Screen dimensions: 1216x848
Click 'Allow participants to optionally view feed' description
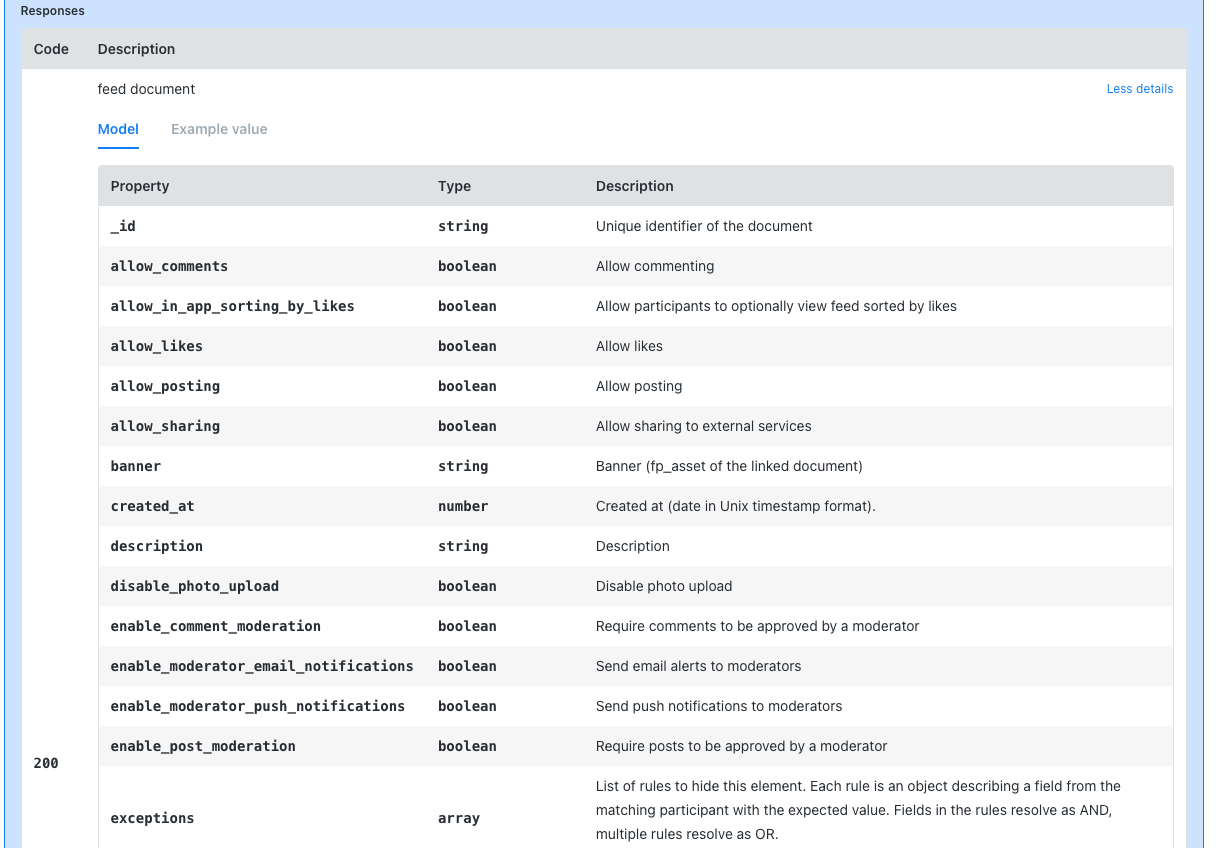click(776, 306)
